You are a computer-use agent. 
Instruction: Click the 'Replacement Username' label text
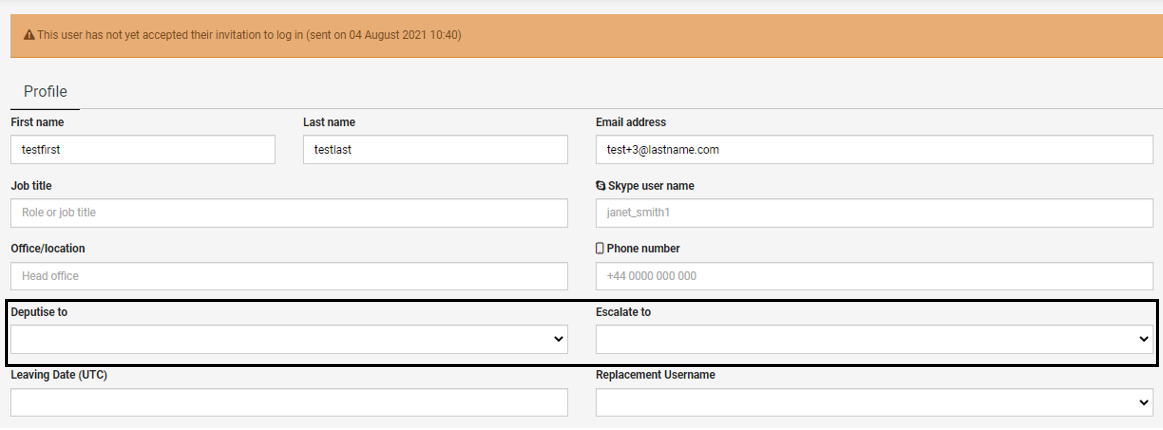pos(655,375)
